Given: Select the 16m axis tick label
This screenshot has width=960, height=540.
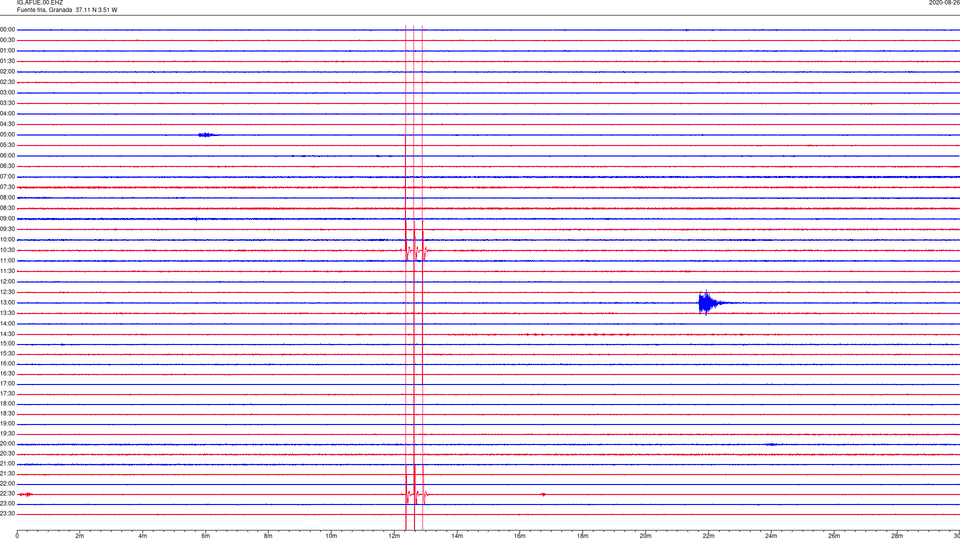Looking at the screenshot, I should (x=520, y=536).
